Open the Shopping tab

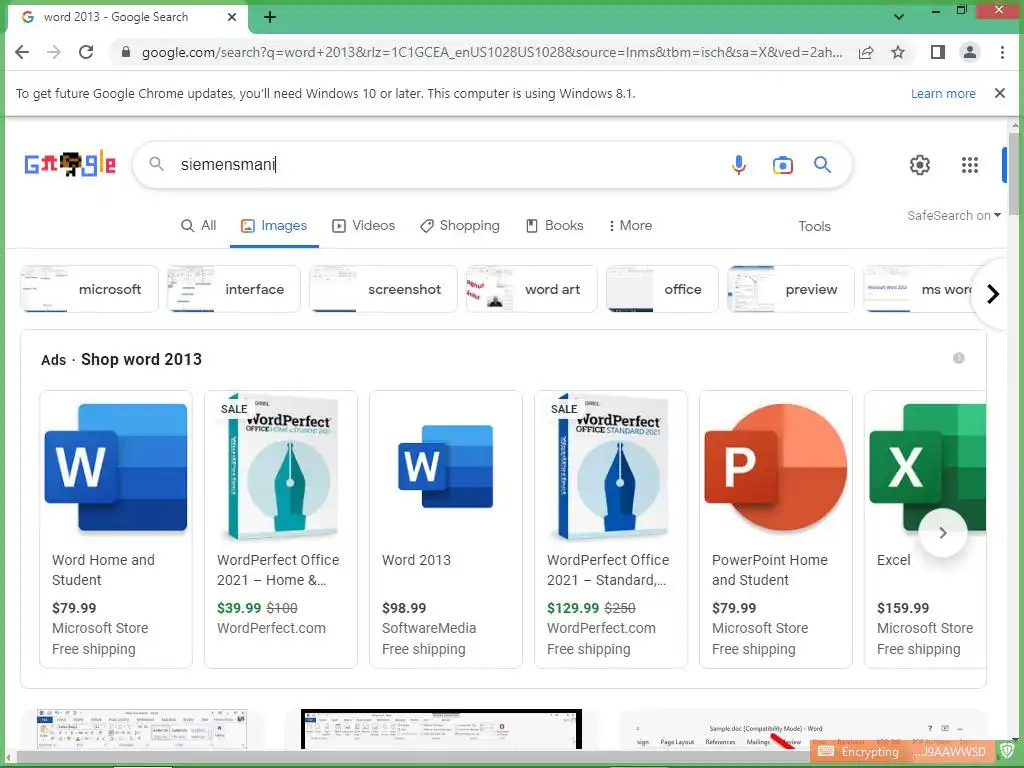tap(460, 226)
